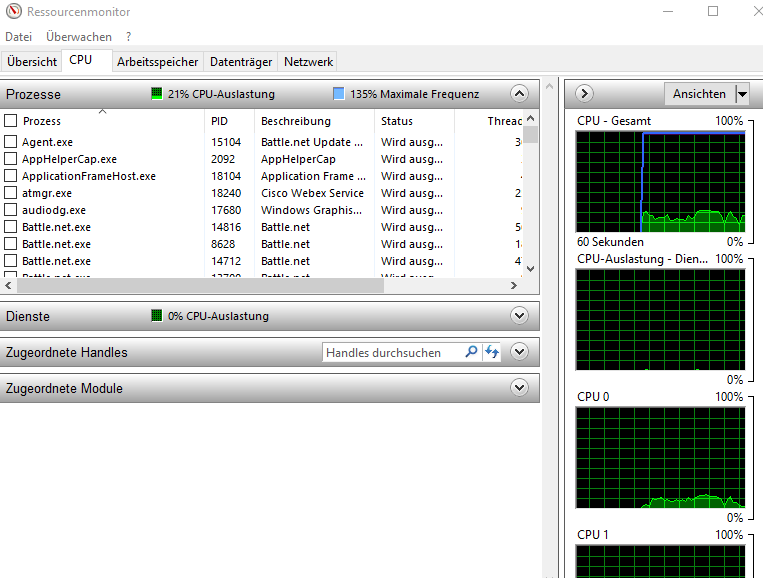
Task: Check Battle.net.exe with PID 8628
Action: 11,244
